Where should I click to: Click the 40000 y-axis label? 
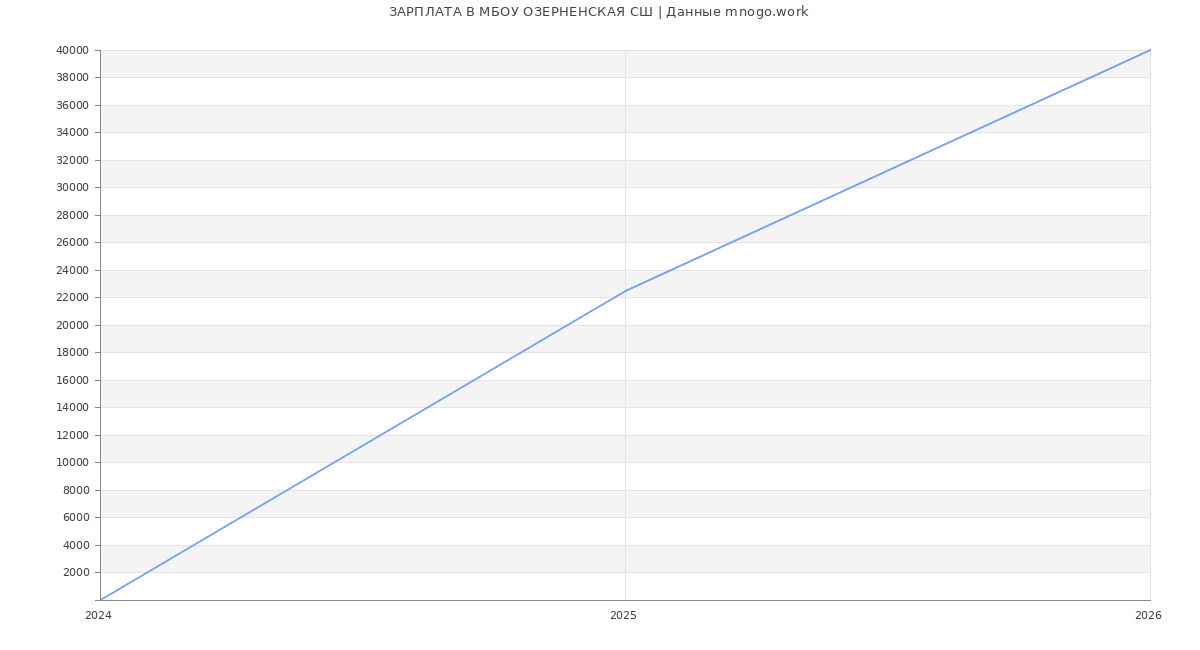[x=72, y=50]
